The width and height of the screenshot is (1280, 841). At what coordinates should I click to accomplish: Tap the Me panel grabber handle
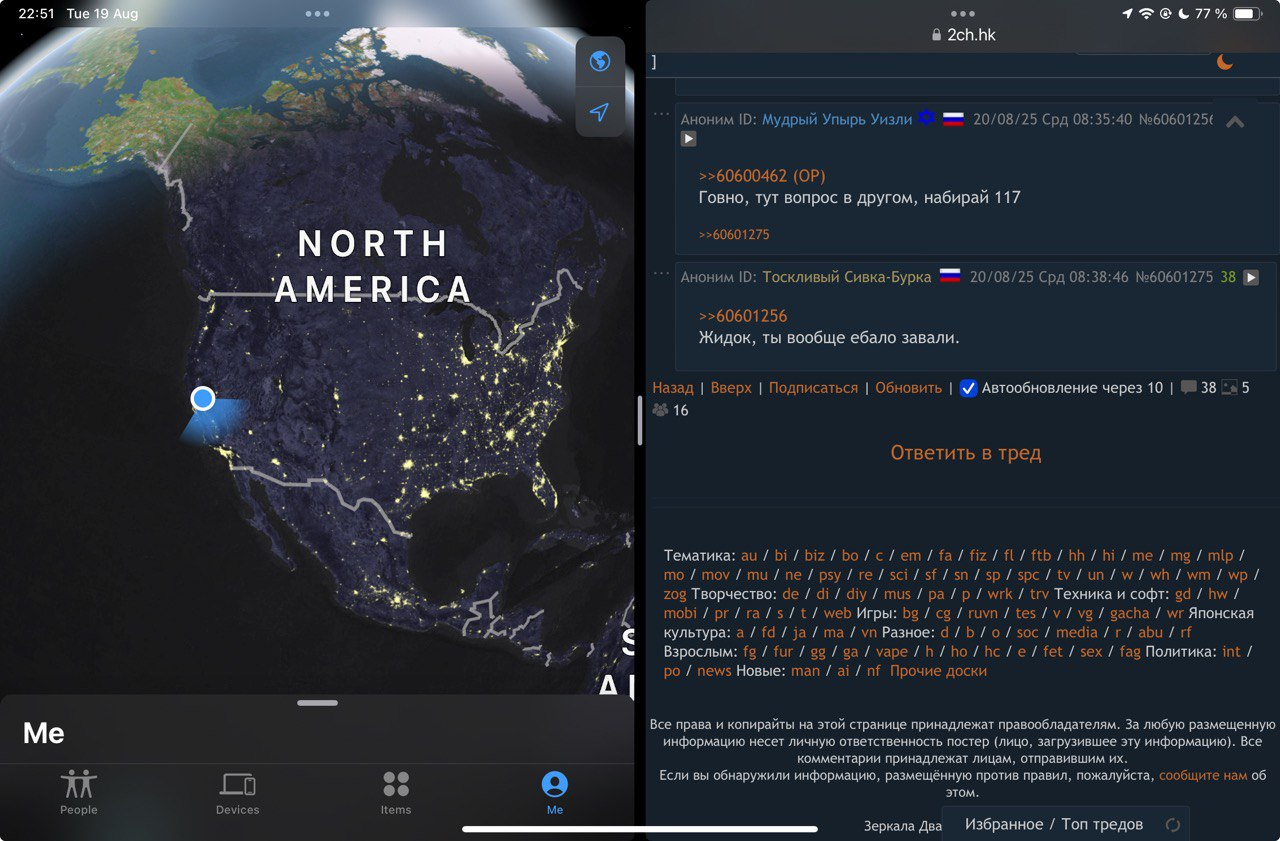(x=317, y=703)
